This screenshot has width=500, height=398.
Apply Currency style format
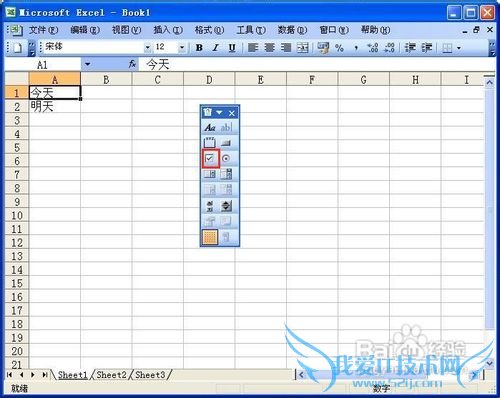tap(323, 48)
